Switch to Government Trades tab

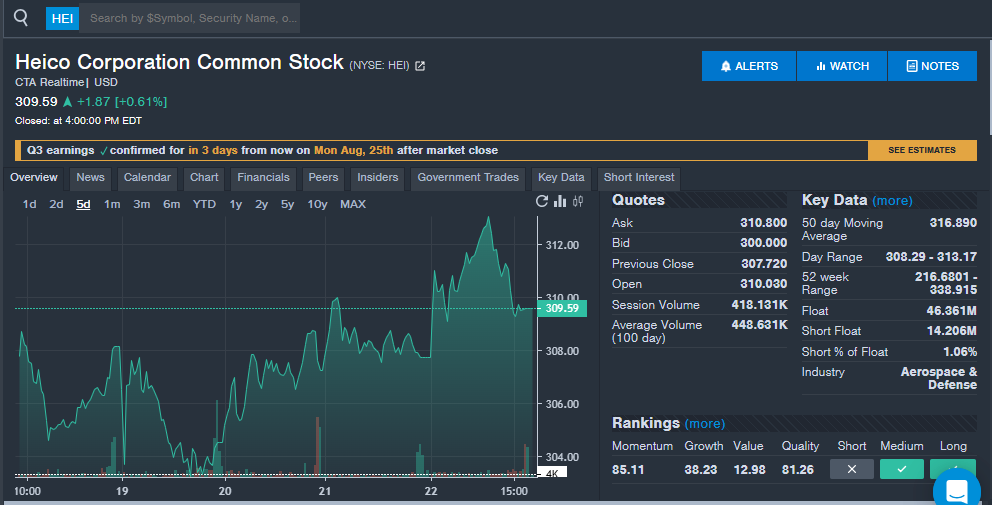click(x=468, y=178)
